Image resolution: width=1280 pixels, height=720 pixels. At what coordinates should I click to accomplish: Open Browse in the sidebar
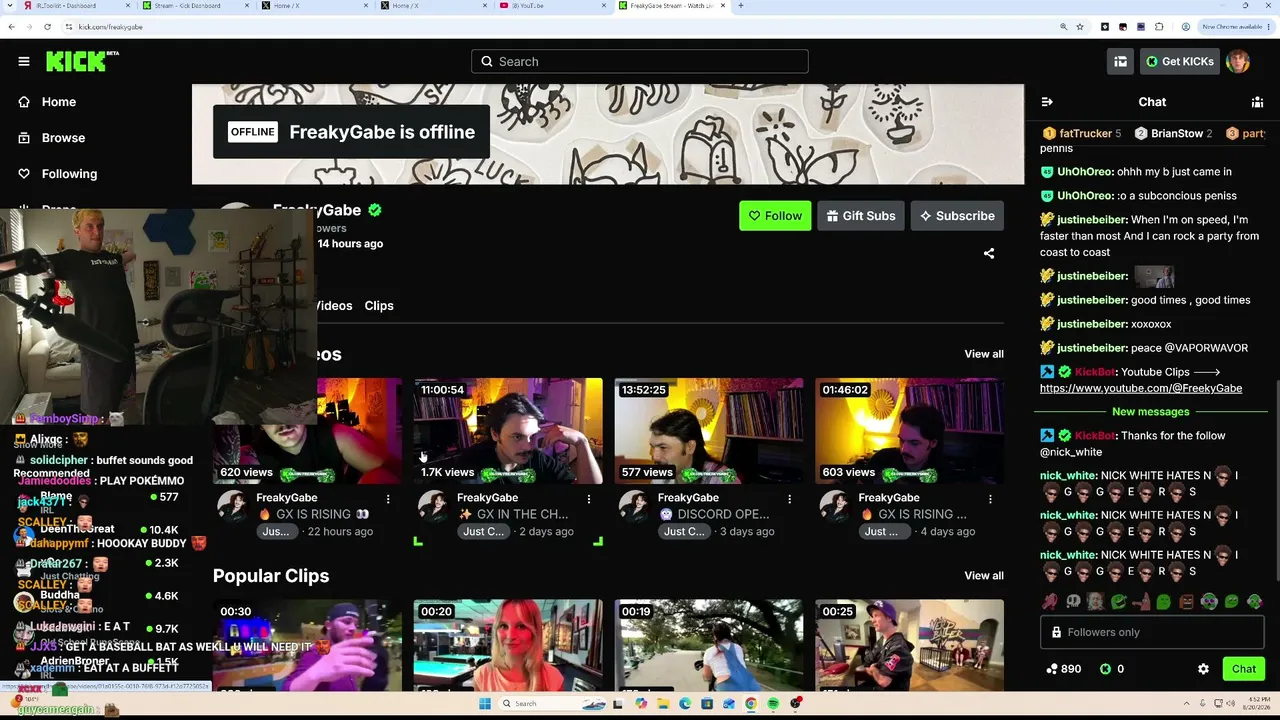point(63,138)
